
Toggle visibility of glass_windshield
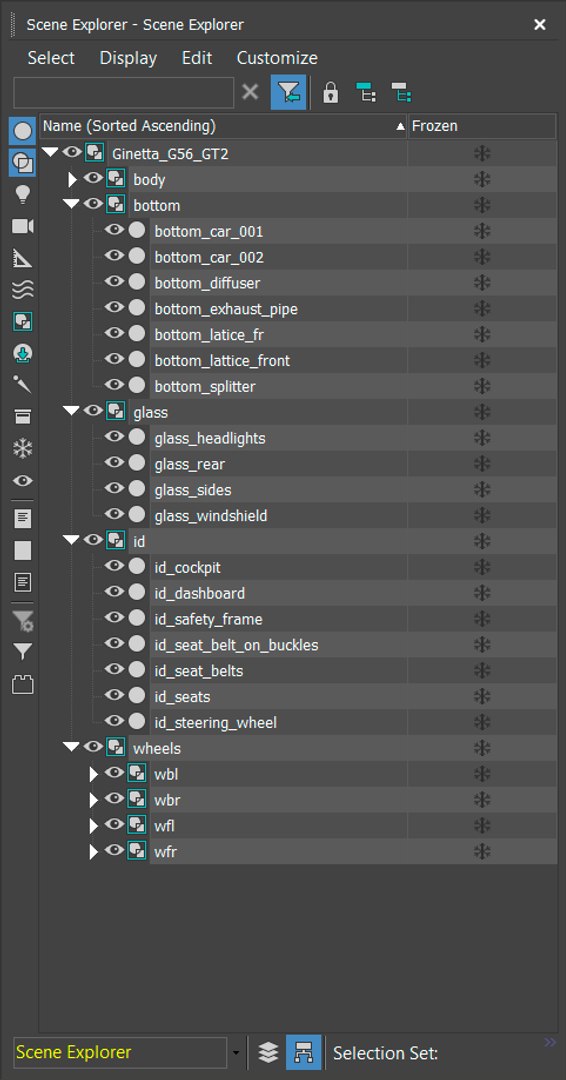click(x=114, y=515)
